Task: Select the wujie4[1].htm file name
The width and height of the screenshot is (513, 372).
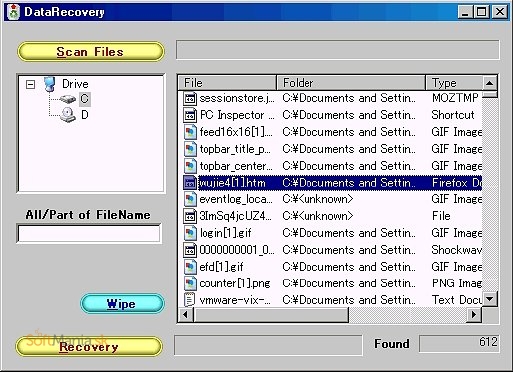Action: (x=232, y=183)
